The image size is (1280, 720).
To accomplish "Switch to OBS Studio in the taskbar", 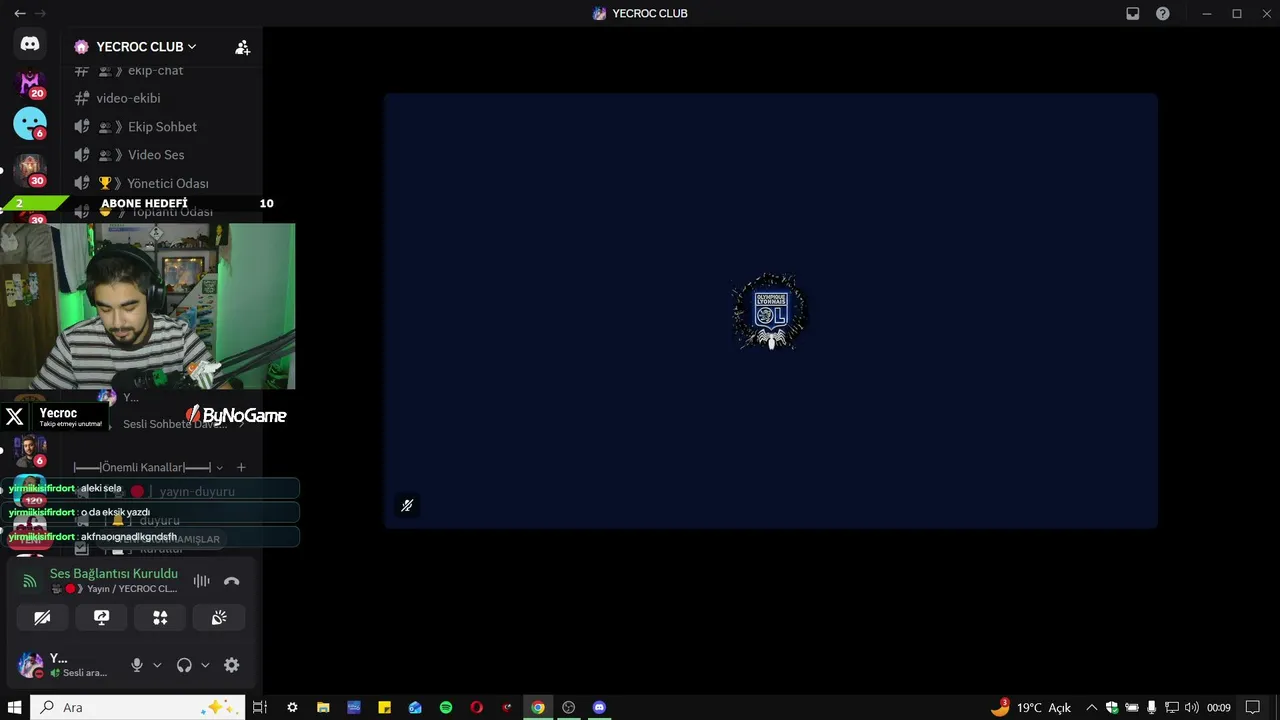I will pos(569,707).
